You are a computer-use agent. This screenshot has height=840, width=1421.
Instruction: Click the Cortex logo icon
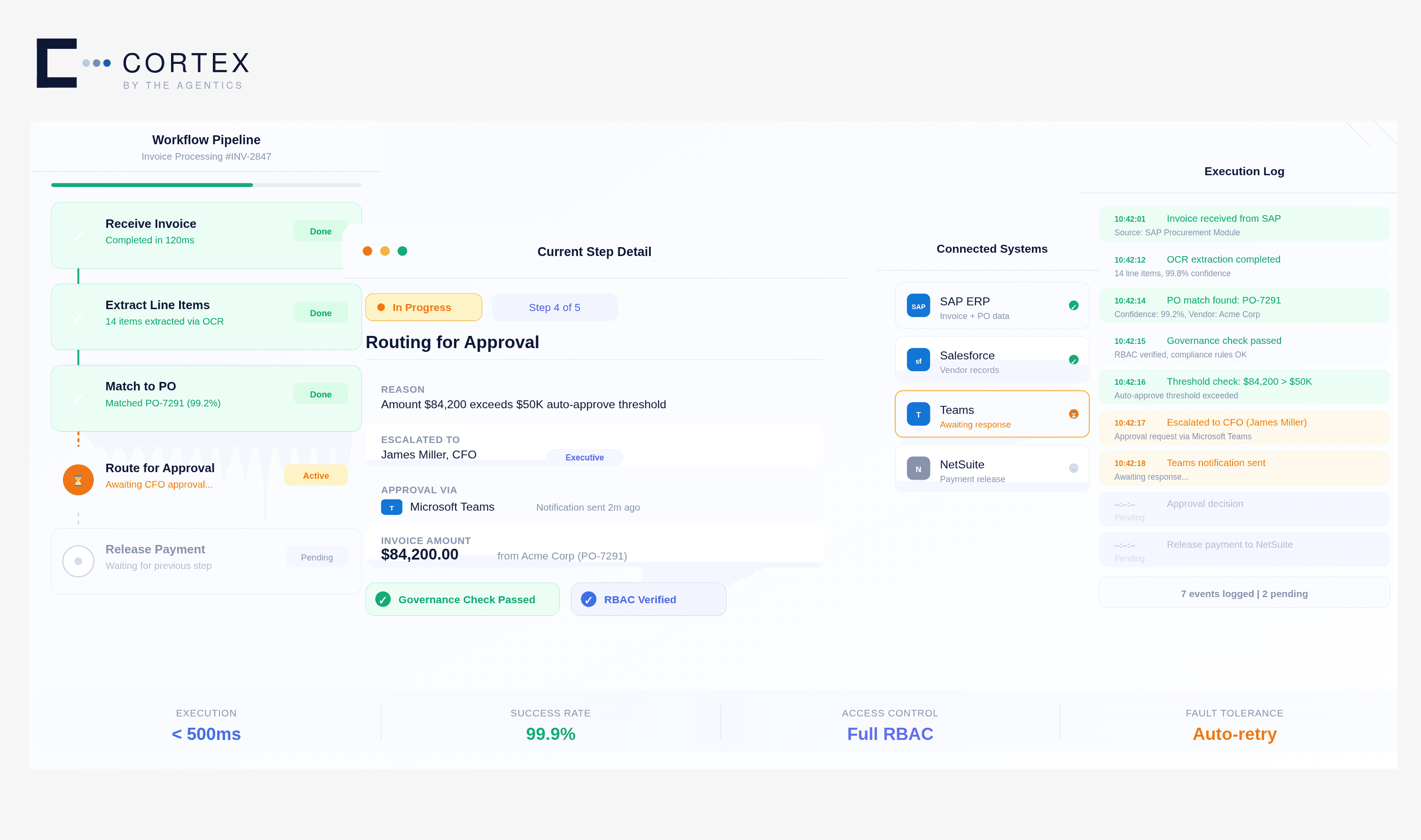[56, 63]
